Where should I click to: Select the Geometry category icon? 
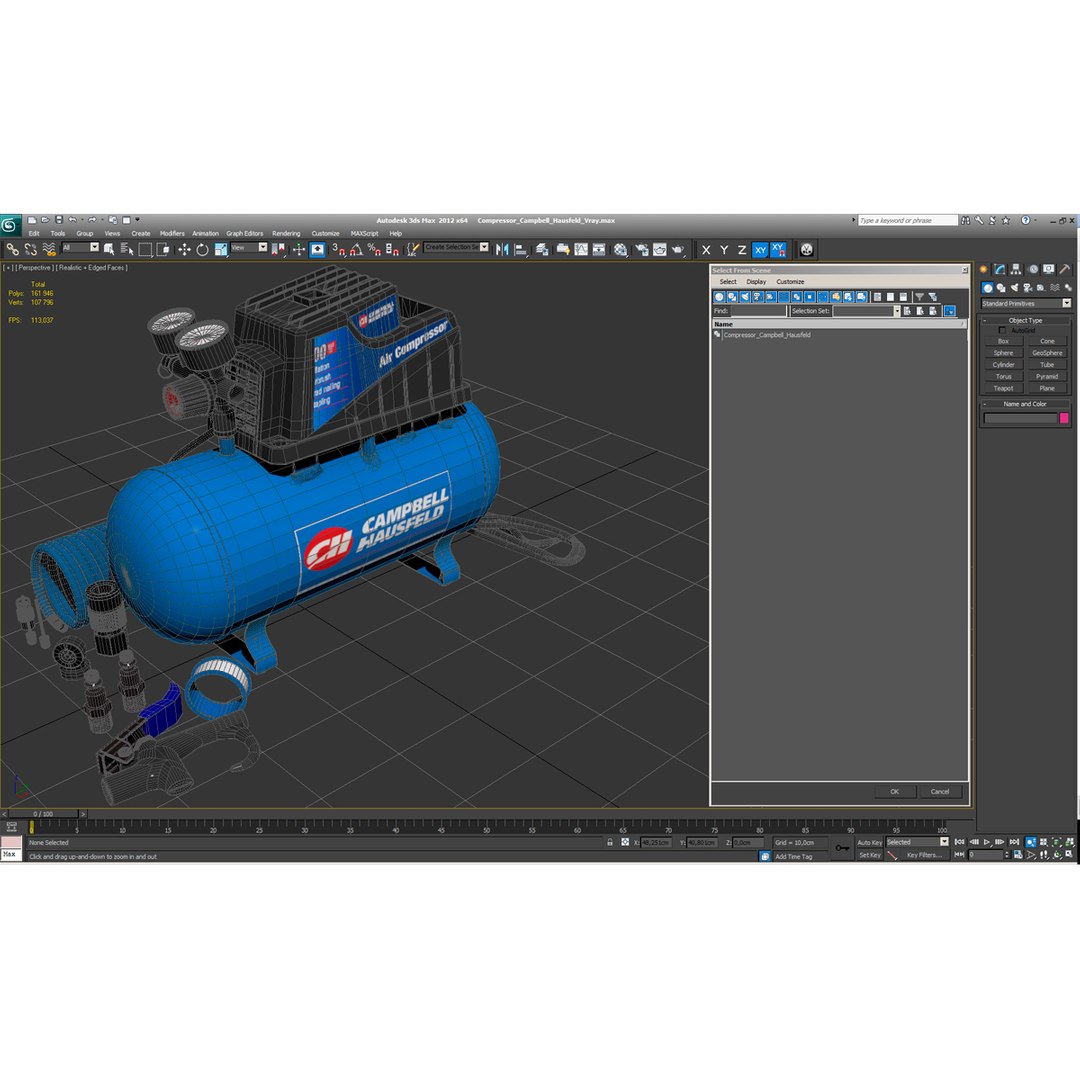coord(988,288)
